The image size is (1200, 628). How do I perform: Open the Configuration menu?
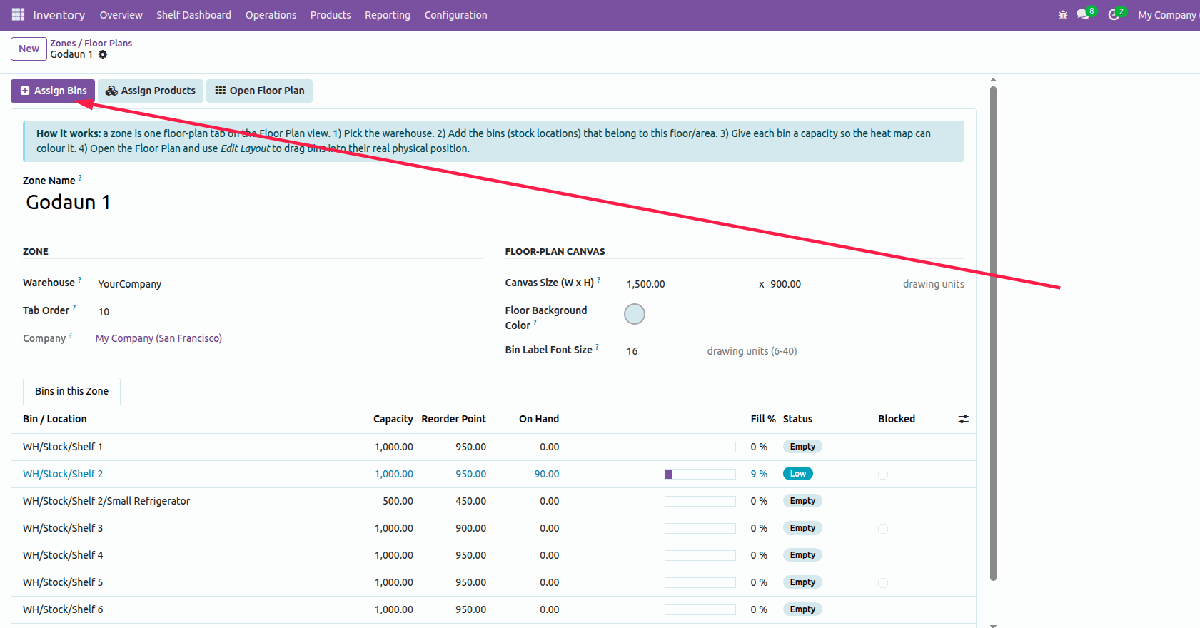coord(455,15)
